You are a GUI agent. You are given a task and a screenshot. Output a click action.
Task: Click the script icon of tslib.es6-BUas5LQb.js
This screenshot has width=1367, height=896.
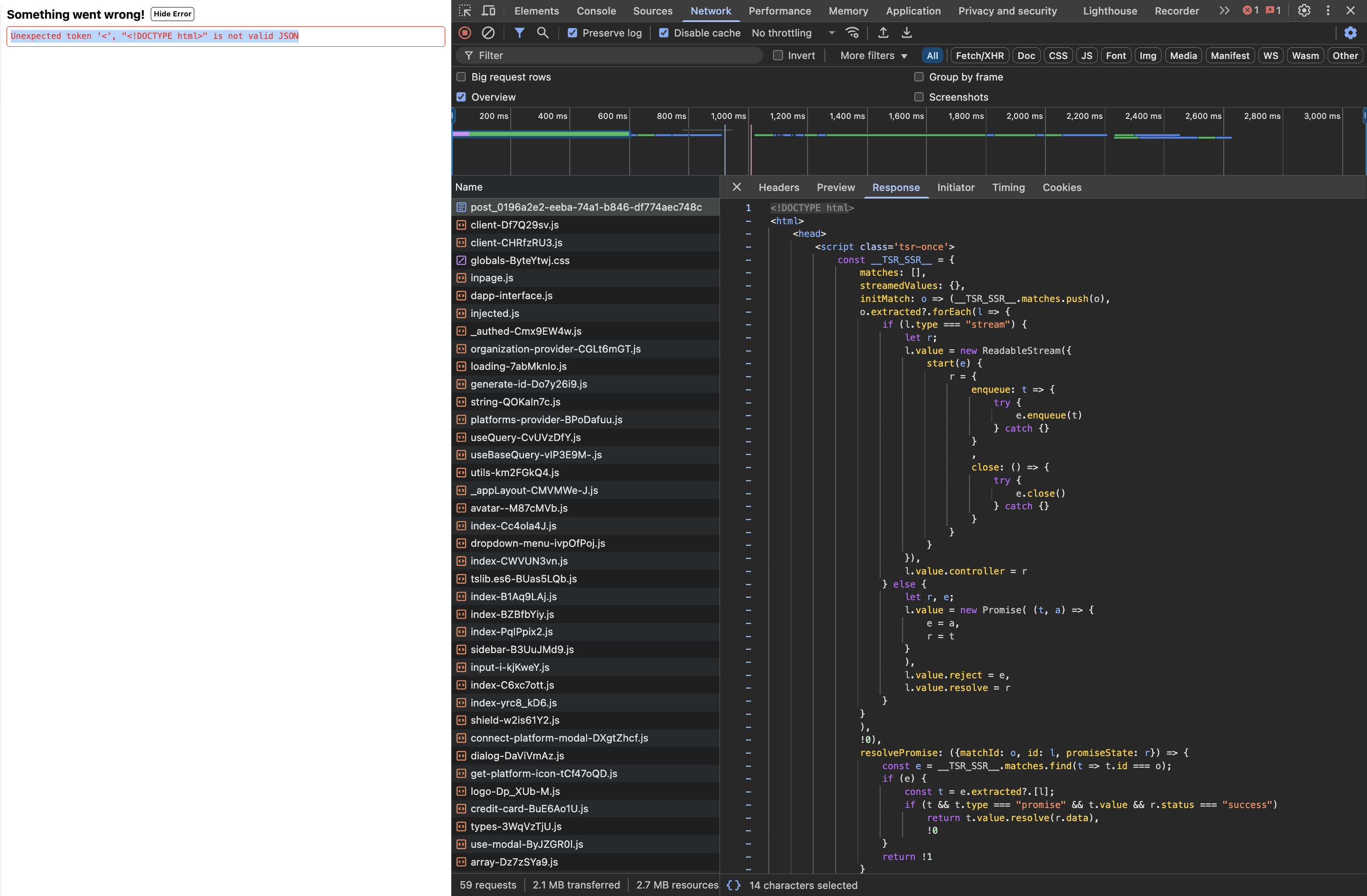461,579
